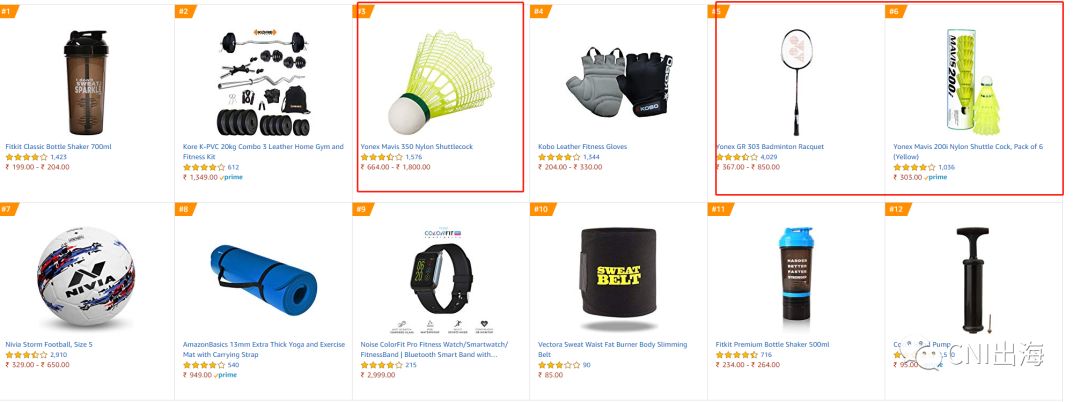The width and height of the screenshot is (1080, 402).
Task: Open the Kore K-PVC home gym kit image
Action: tap(264, 82)
